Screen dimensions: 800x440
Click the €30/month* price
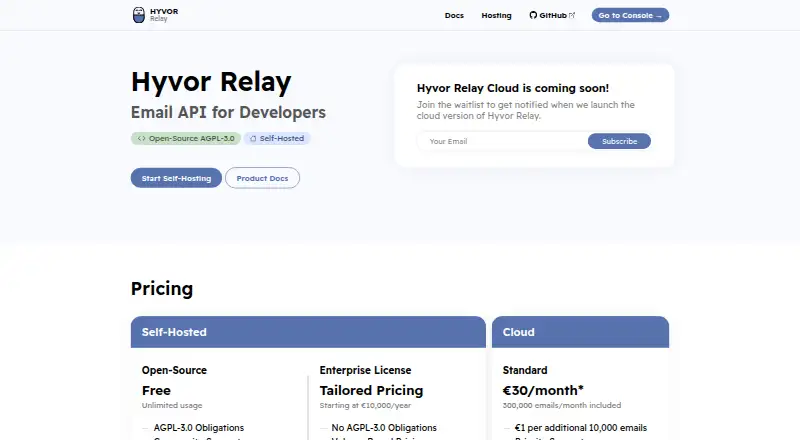[543, 390]
